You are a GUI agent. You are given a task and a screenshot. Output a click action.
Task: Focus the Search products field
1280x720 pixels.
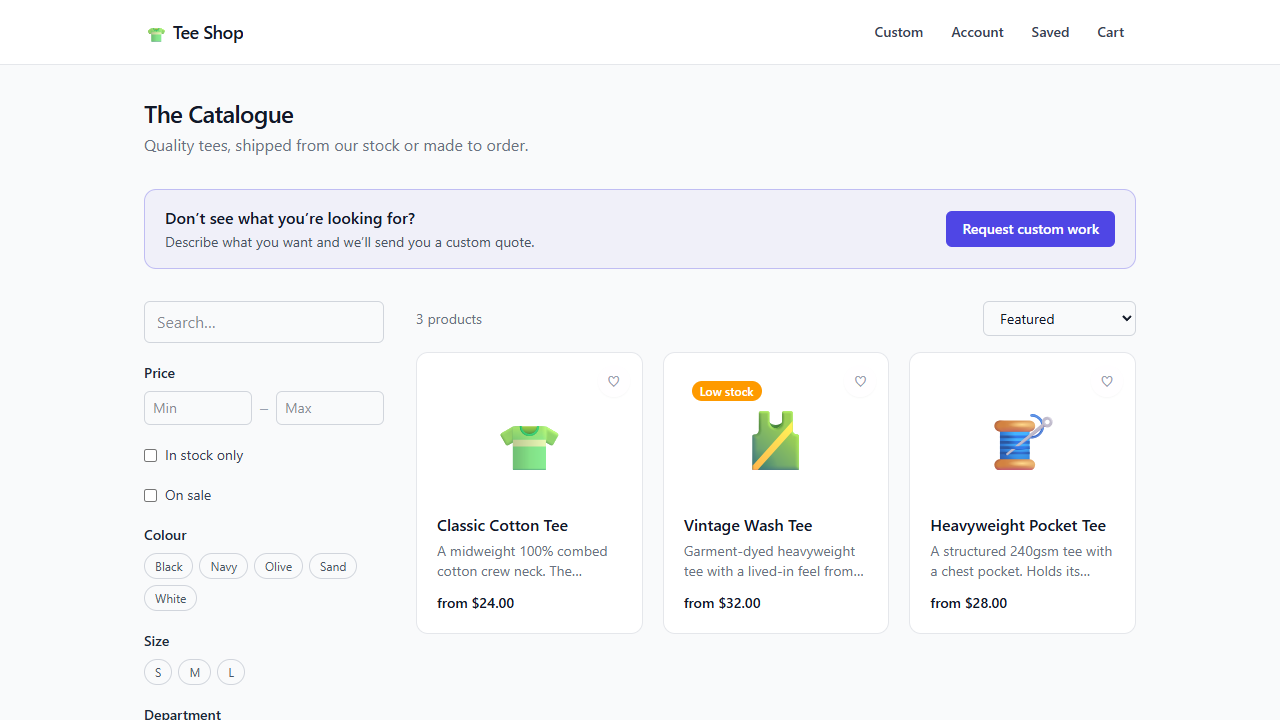click(264, 322)
